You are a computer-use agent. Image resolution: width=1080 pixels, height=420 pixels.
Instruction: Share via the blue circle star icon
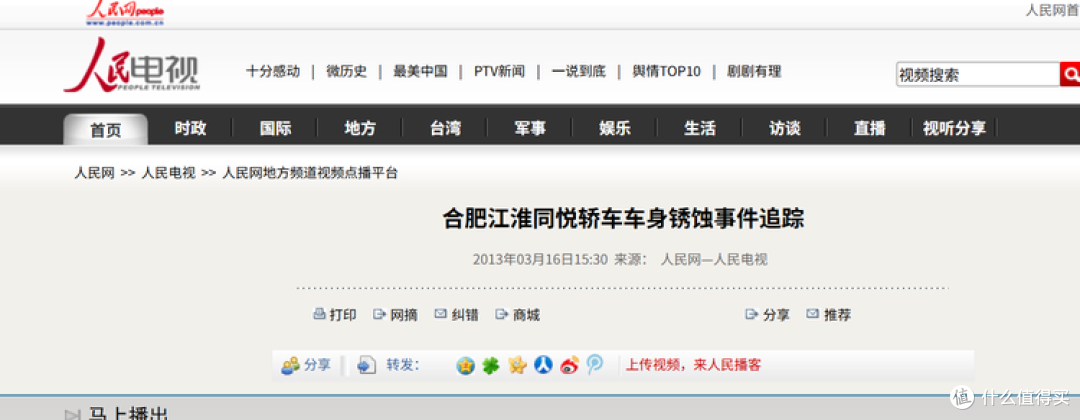(466, 366)
